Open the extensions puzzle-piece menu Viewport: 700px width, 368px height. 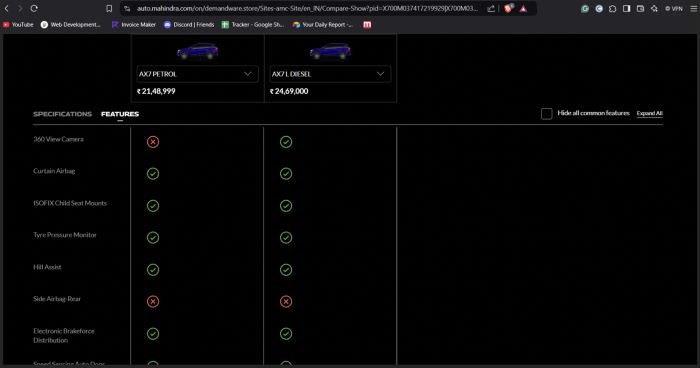pyautogui.click(x=612, y=8)
